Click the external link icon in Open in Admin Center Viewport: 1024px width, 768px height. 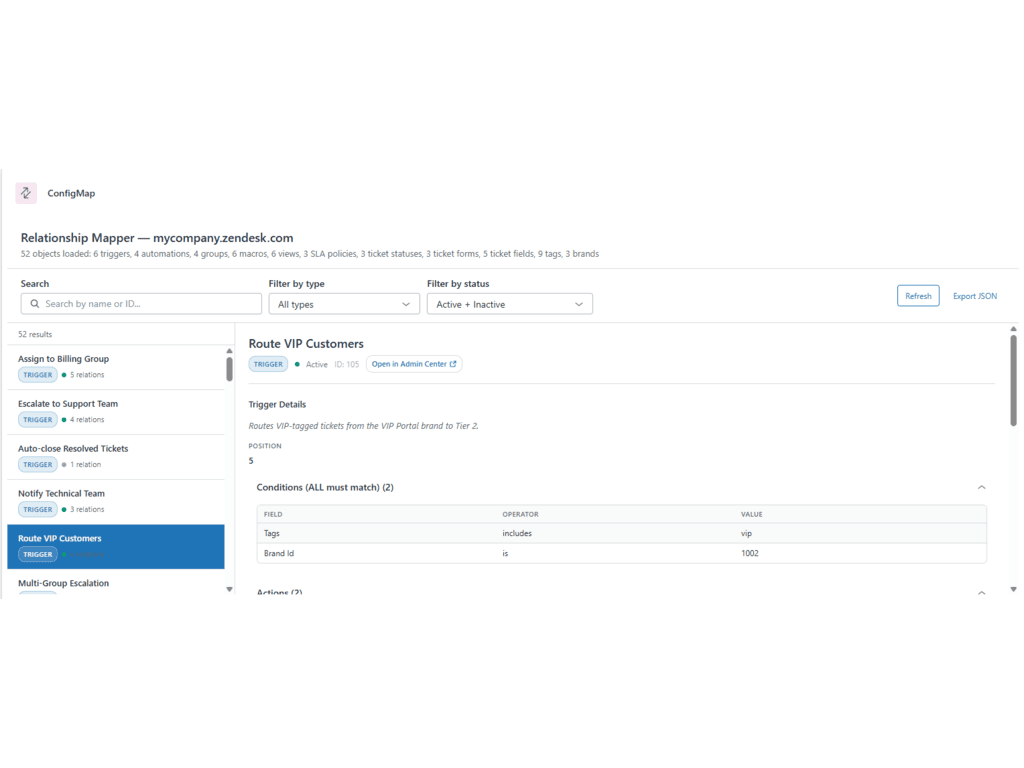point(453,364)
